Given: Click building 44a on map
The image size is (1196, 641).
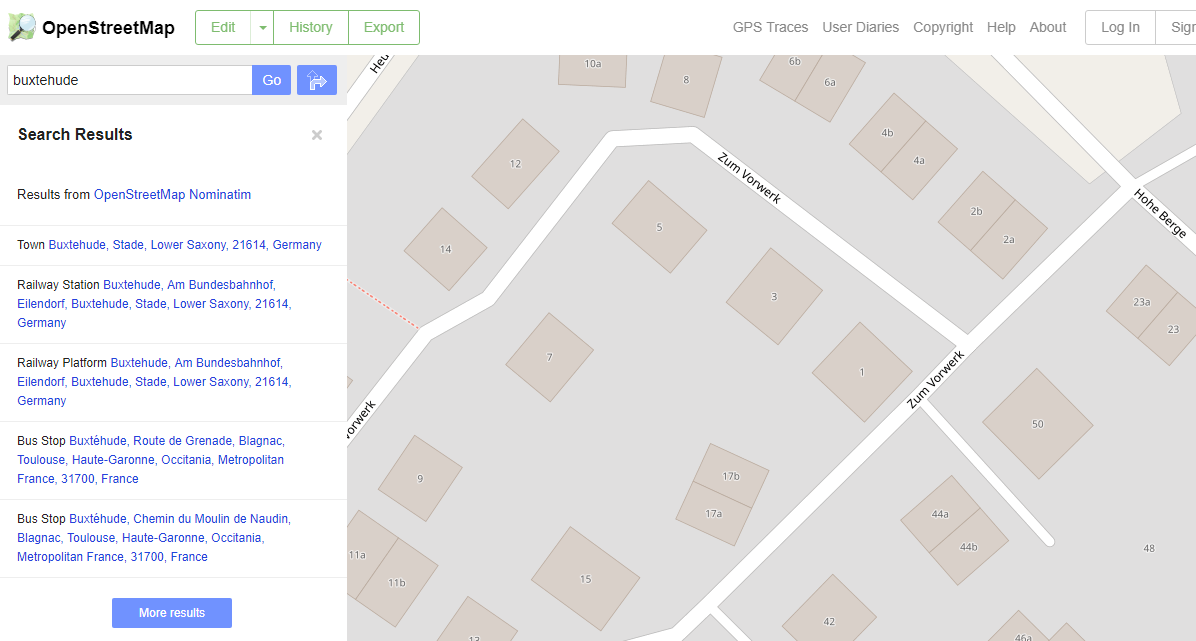Looking at the screenshot, I should pyautogui.click(x=940, y=514).
